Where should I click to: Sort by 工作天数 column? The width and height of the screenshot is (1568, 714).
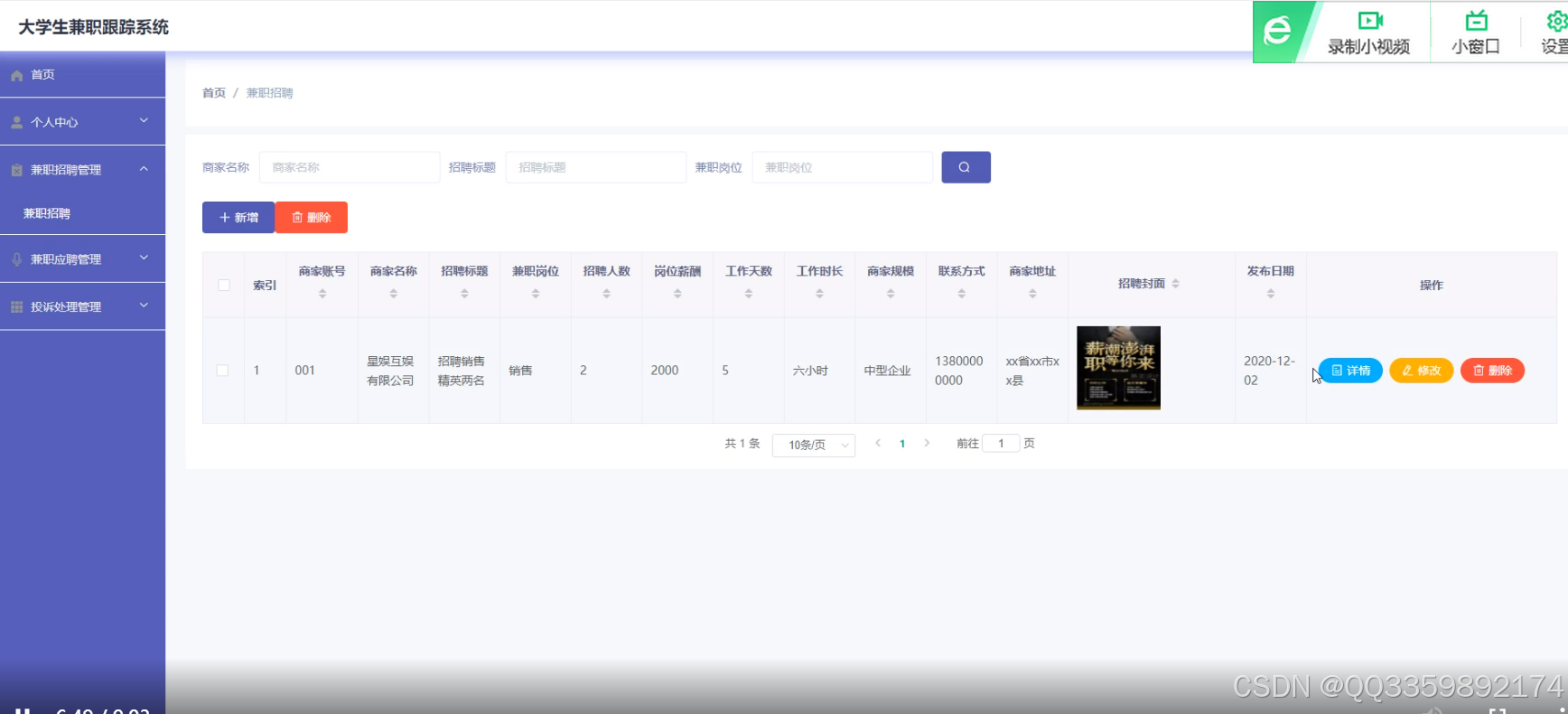click(749, 294)
